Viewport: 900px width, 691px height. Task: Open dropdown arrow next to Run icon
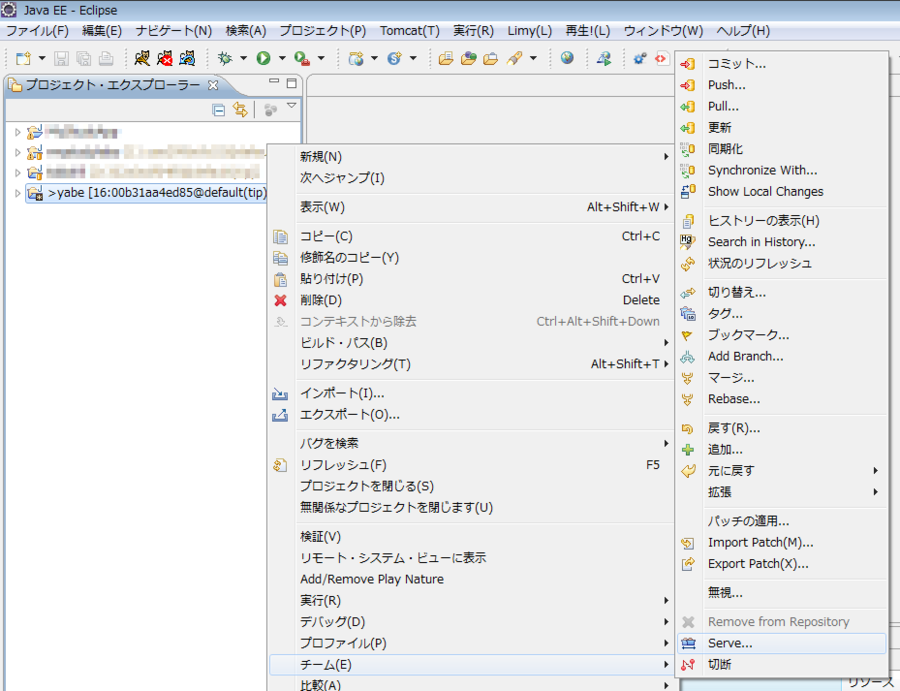click(282, 58)
